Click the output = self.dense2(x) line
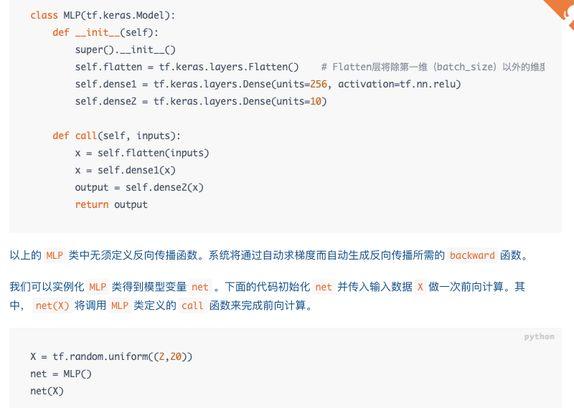 pos(139,187)
